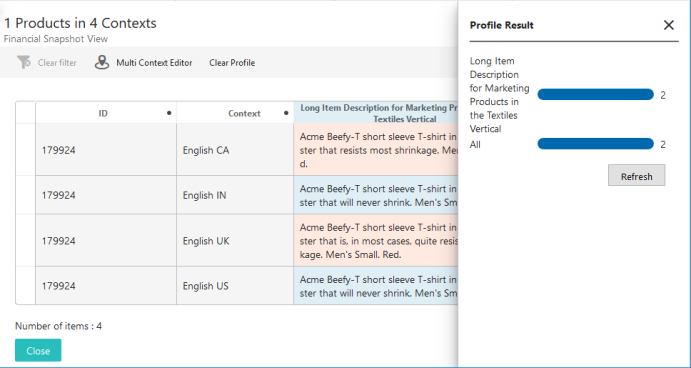Select the blue bar for All
691x368 pixels.
[x=595, y=144]
